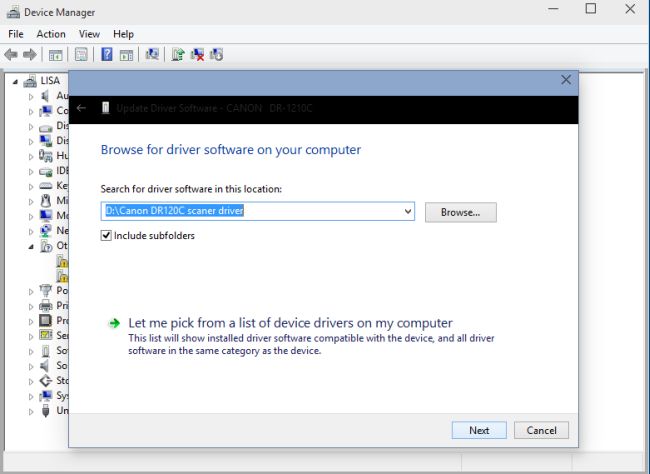Click the driver search location text field
The image size is (650, 474).
coord(257,211)
